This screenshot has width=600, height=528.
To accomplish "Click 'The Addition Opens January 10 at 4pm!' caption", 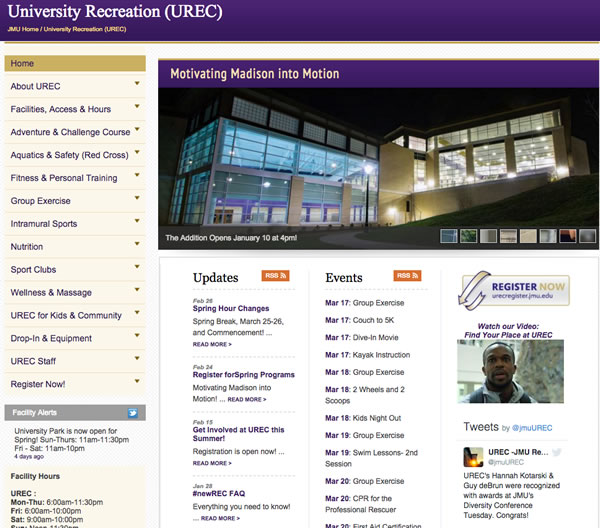I will click(x=231, y=238).
